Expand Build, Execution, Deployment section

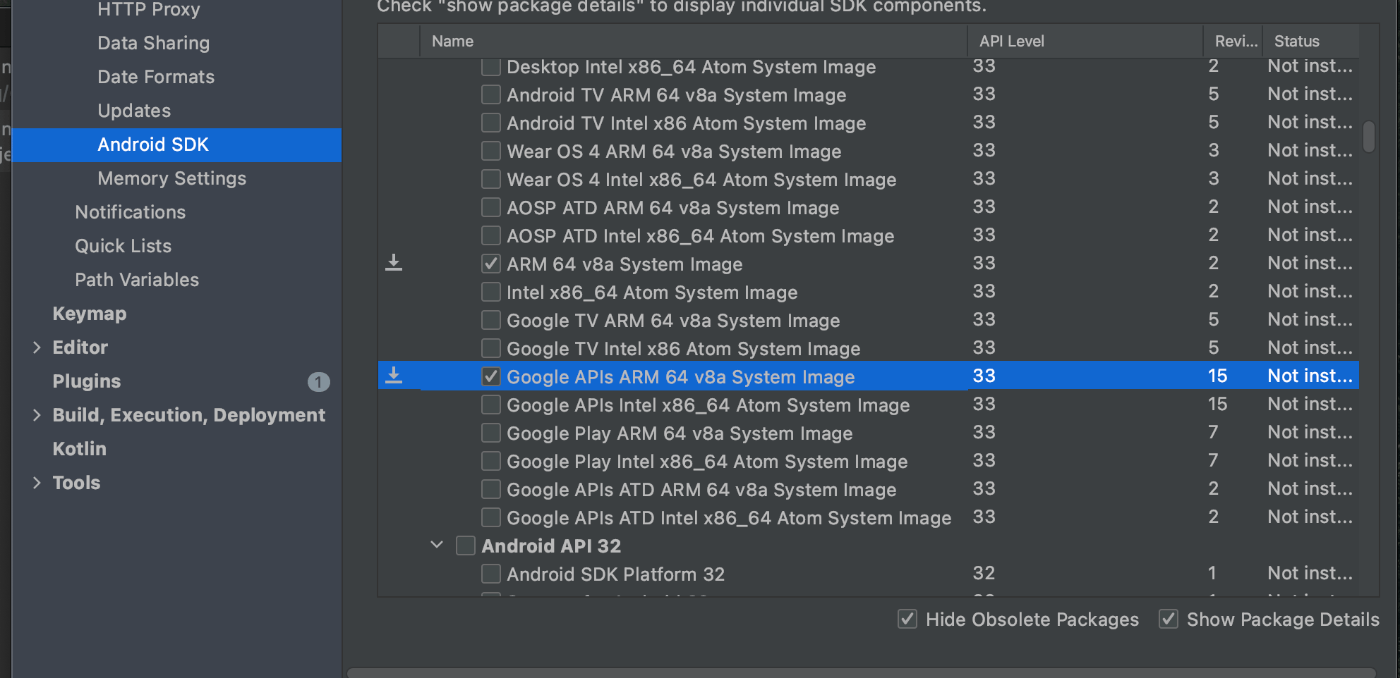[x=37, y=415]
